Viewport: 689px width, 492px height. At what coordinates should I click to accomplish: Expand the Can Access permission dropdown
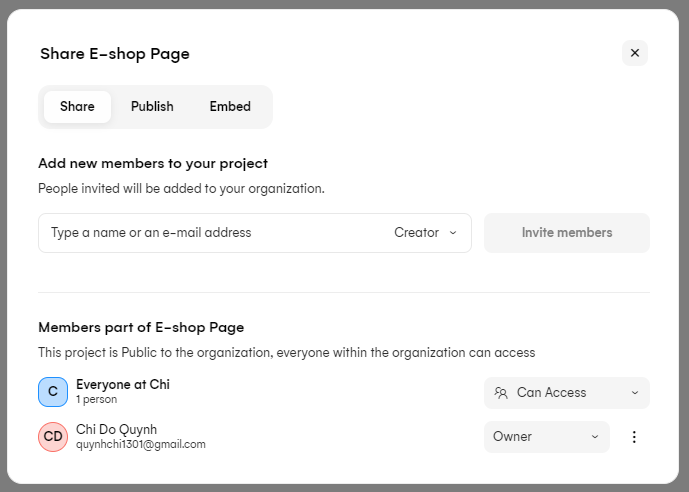566,393
